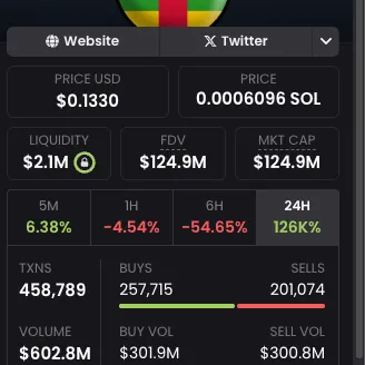
Task: Expand the chevron next to Twitter
Action: click(x=326, y=41)
